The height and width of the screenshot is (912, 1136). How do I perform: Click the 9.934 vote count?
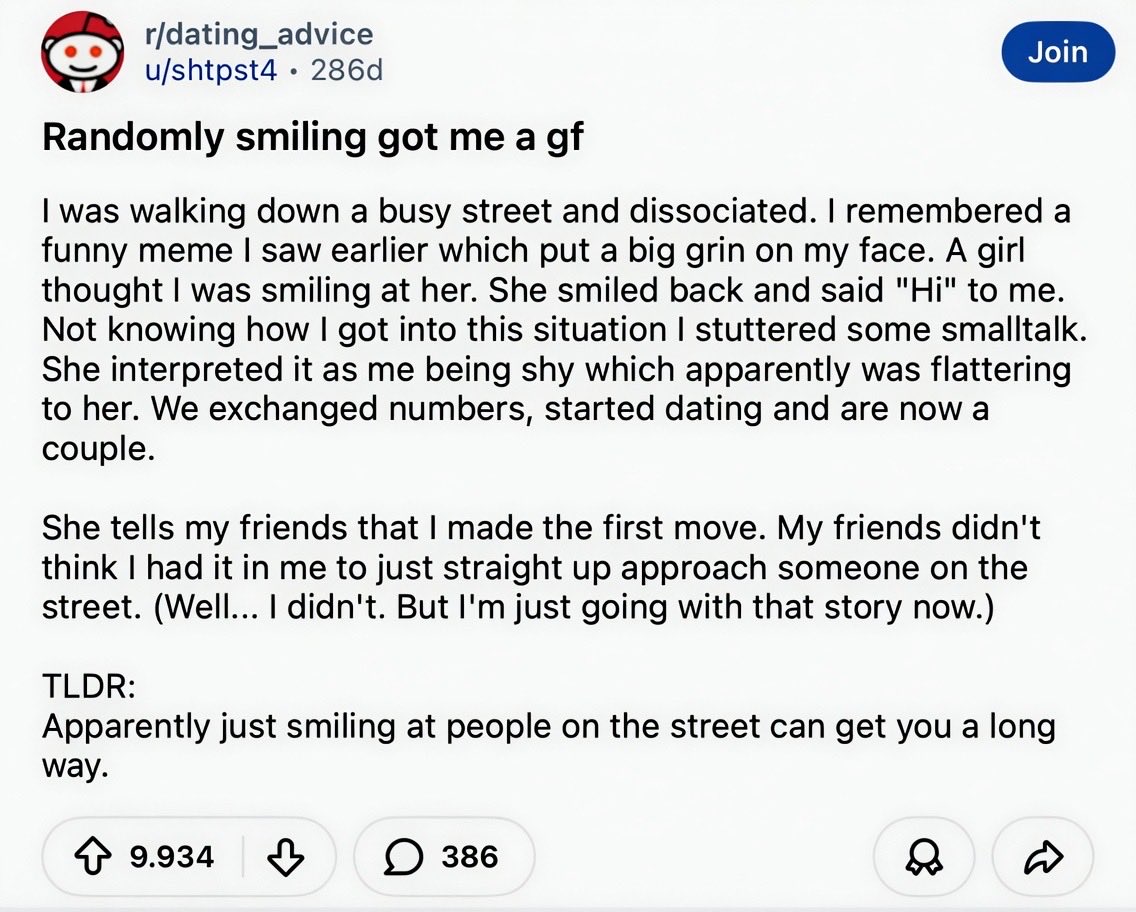tap(172, 857)
